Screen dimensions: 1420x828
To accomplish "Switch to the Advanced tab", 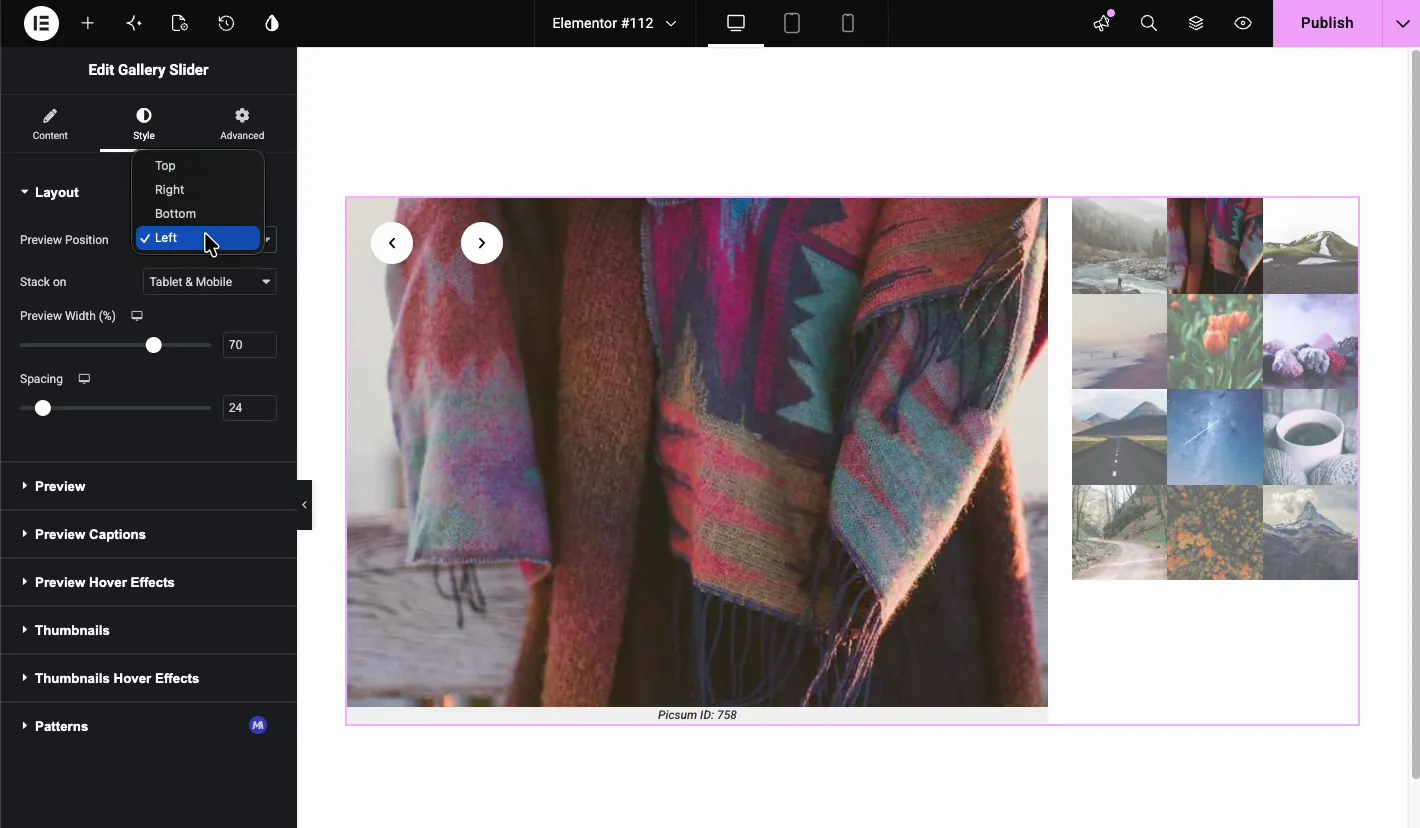I will 242,124.
